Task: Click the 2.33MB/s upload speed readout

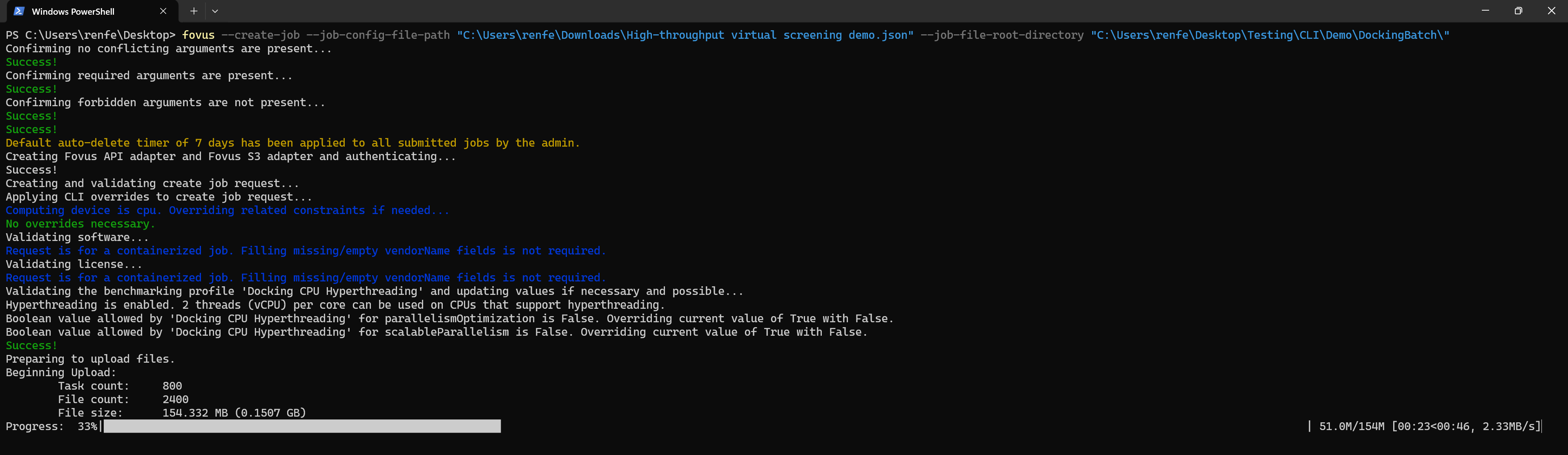Action: 1509,426
